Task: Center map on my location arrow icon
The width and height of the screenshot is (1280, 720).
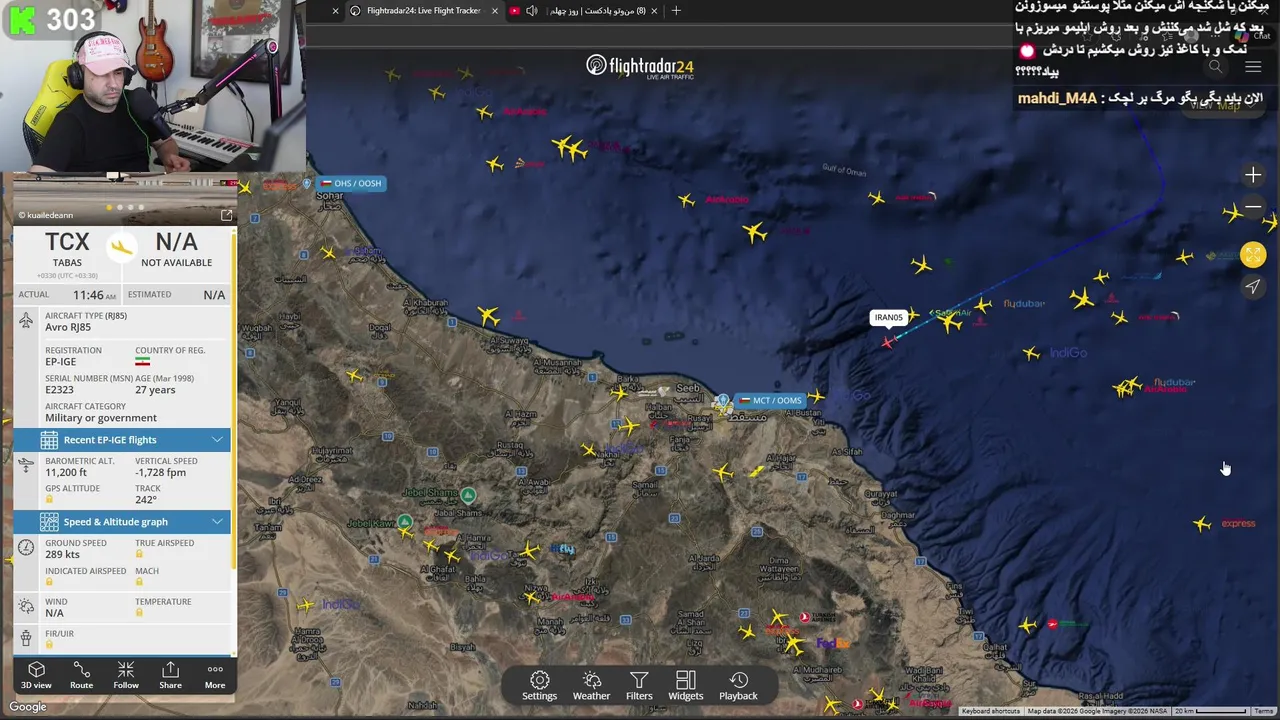Action: coord(1253,287)
